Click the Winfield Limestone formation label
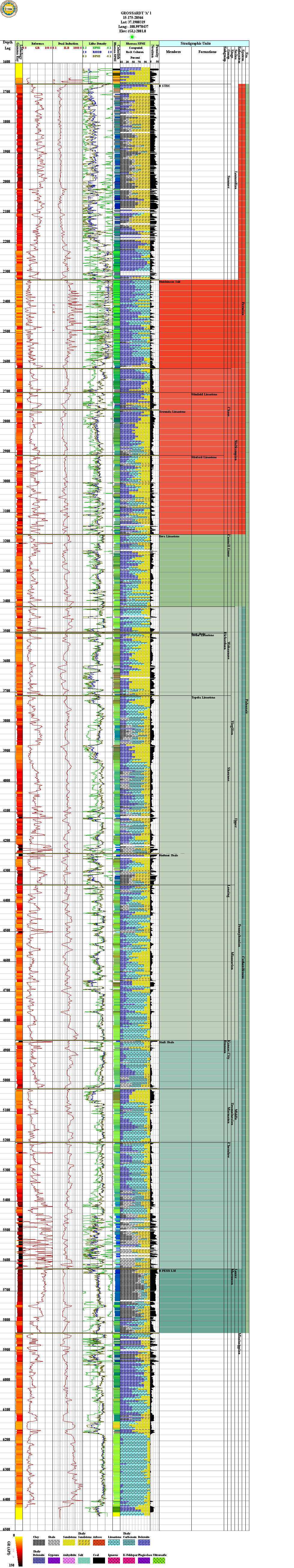Viewport: 294px width, 1568px height. click(204, 394)
